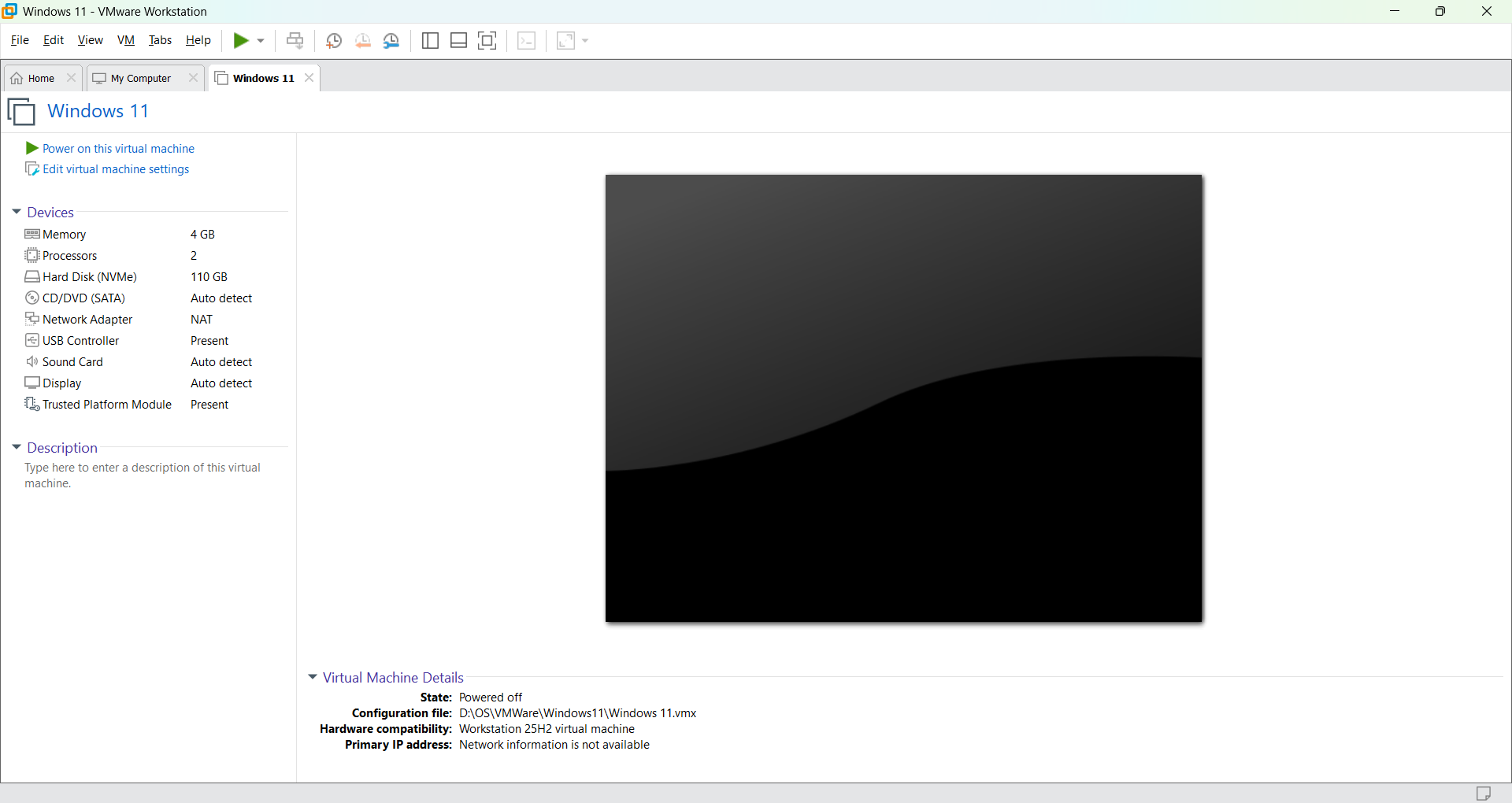The width and height of the screenshot is (1512, 803).
Task: Collapse Virtual Machine Details section
Action: pos(313,677)
